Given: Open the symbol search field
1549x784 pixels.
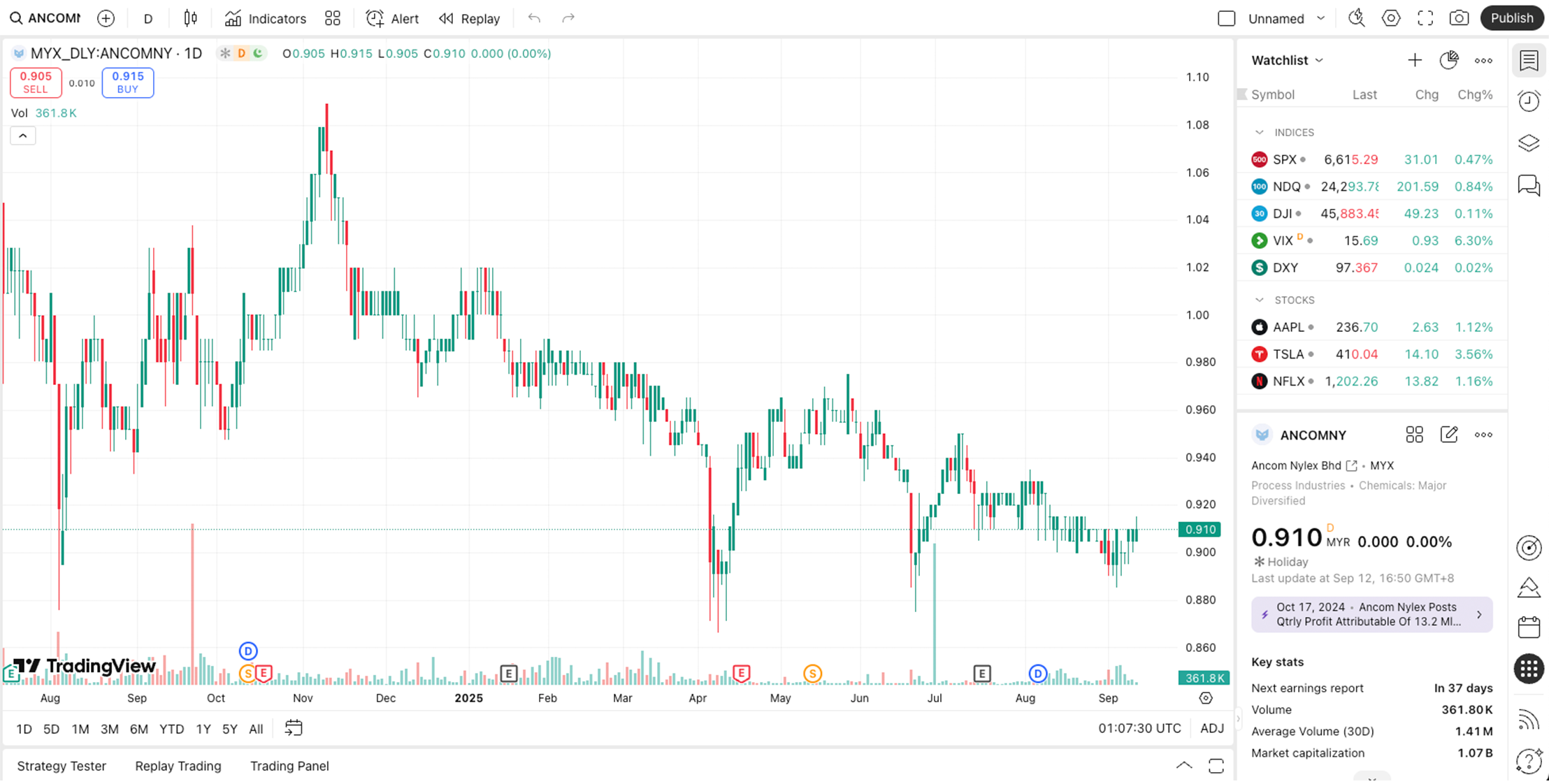Looking at the screenshot, I should click(x=45, y=18).
